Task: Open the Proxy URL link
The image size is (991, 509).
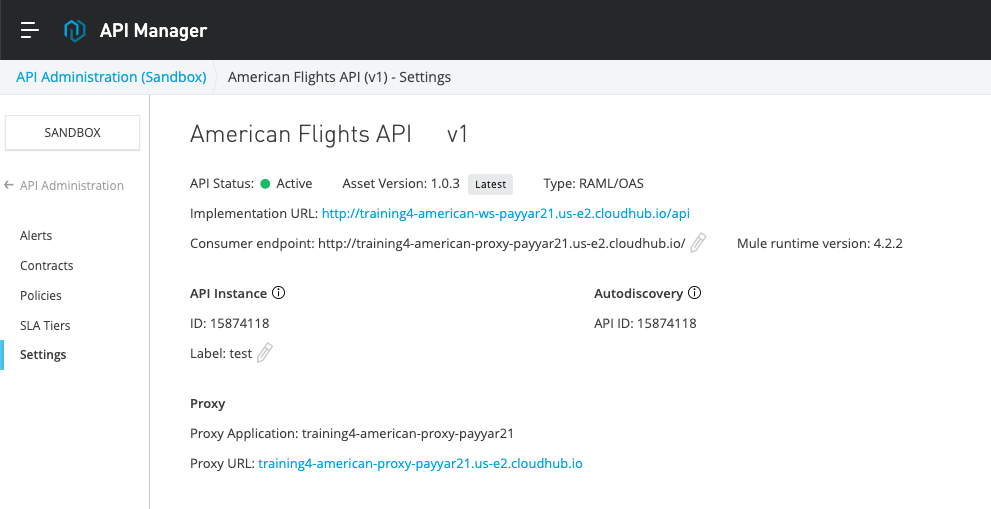Action: [x=420, y=463]
